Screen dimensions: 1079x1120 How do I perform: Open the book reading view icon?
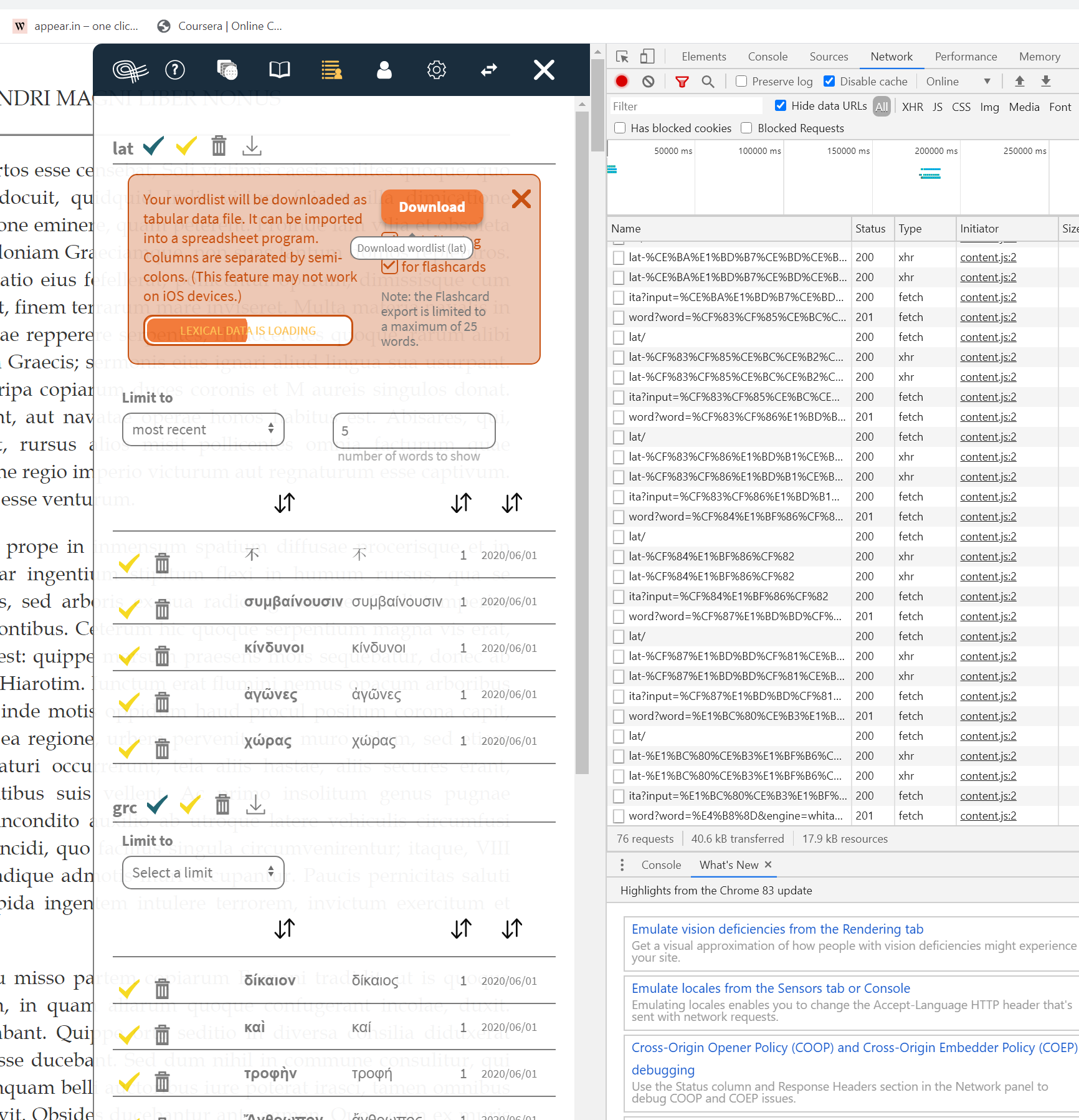point(279,70)
